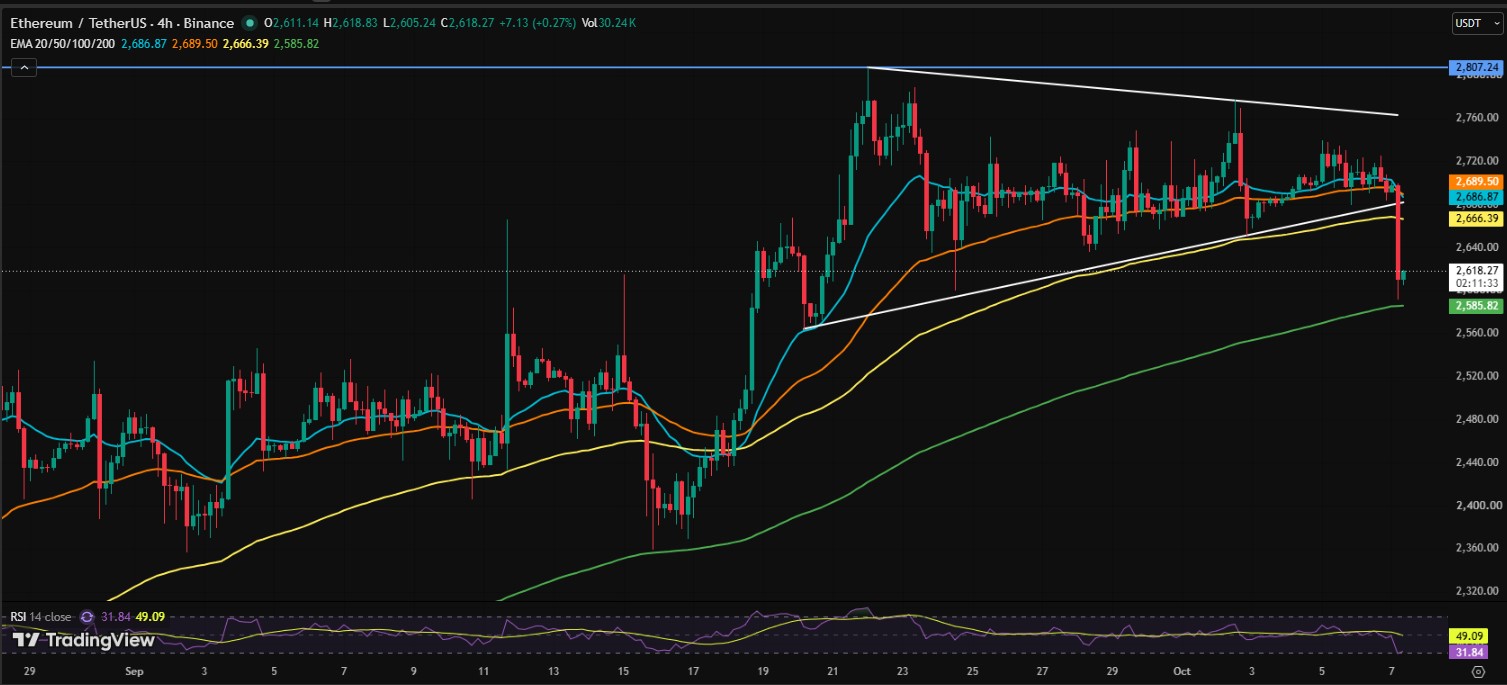Click the current price tag 2,618.27
The width and height of the screenshot is (1507, 685).
click(x=1476, y=270)
